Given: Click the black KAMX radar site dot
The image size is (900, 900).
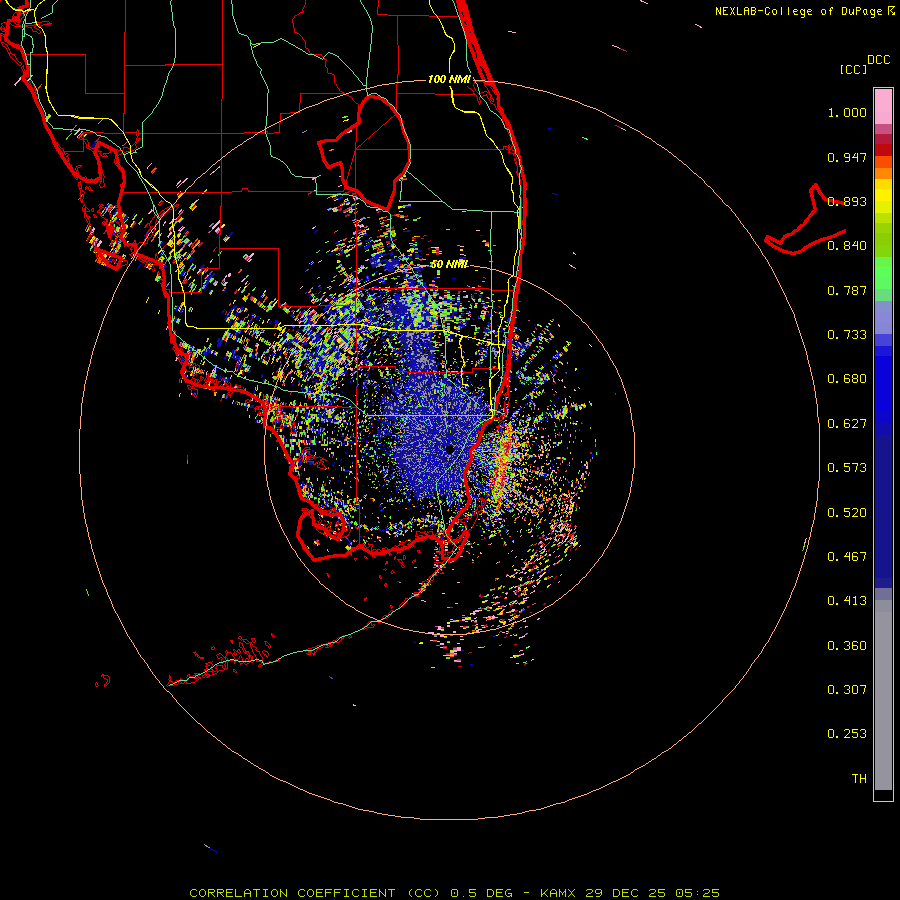Looking at the screenshot, I should coord(450,449).
